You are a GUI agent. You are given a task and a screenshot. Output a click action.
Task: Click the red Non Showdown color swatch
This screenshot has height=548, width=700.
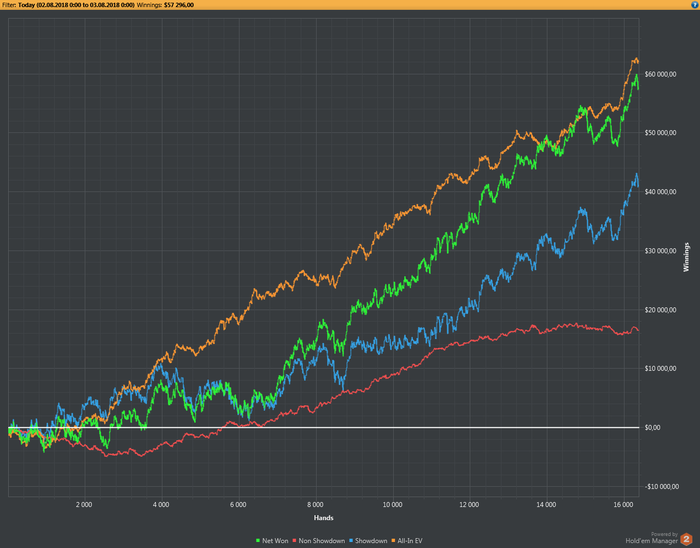(294, 541)
